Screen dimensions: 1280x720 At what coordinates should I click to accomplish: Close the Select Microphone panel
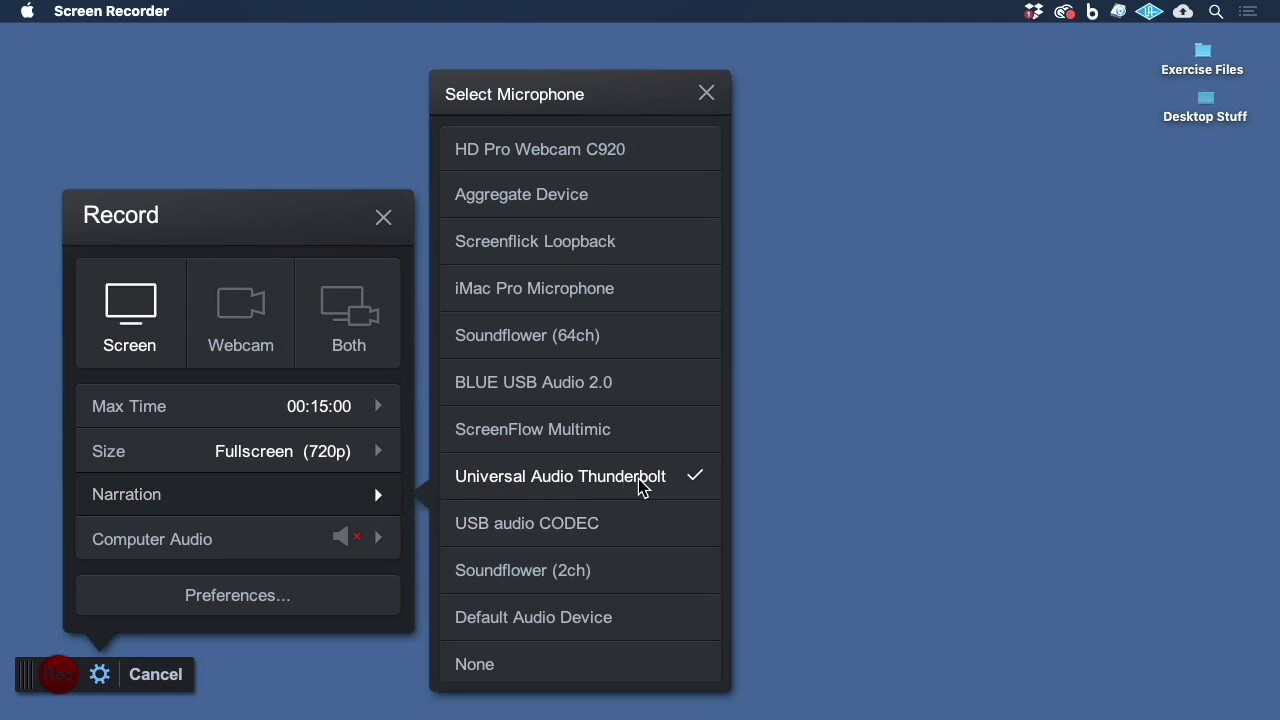[707, 93]
